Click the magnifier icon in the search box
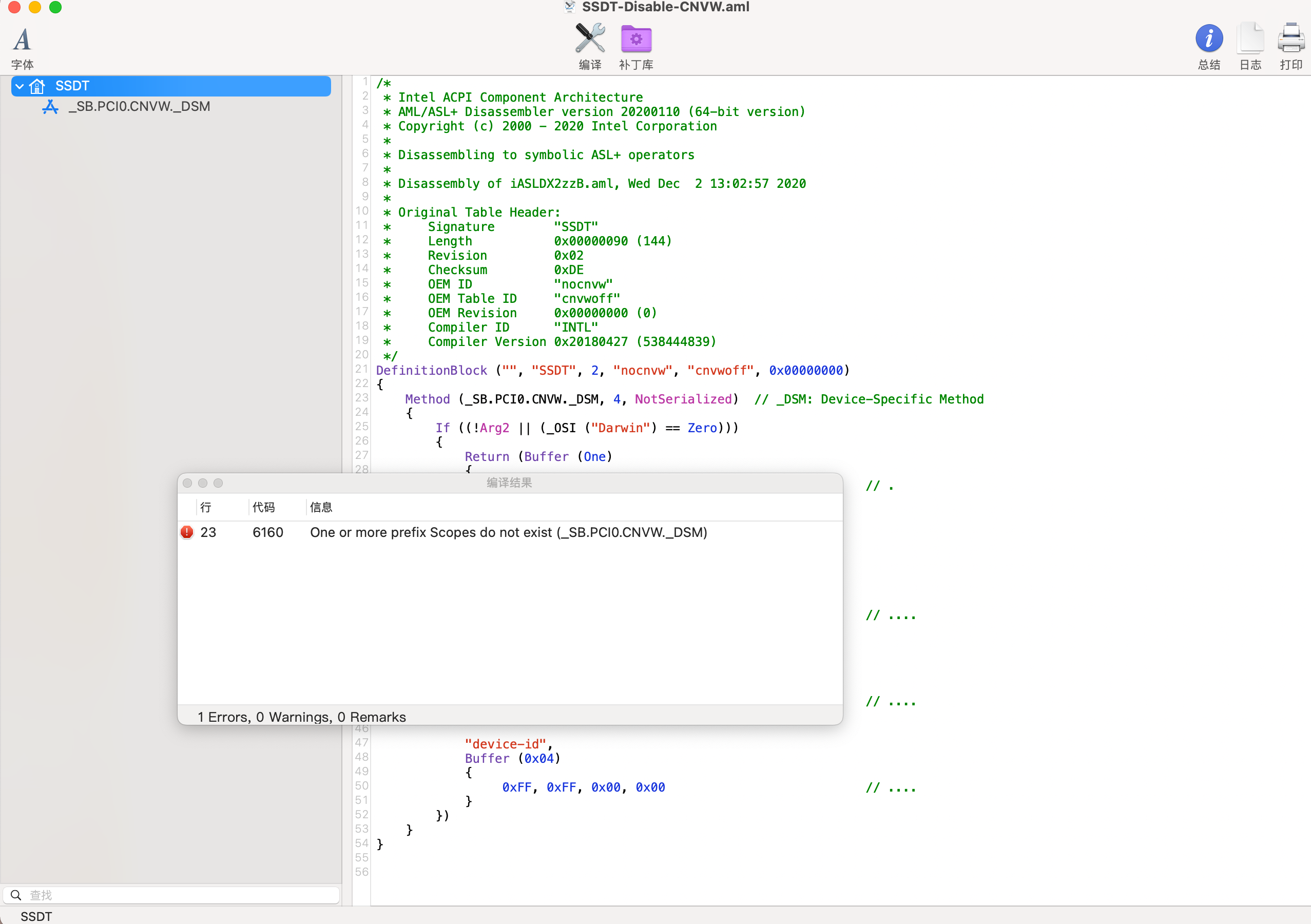Image resolution: width=1311 pixels, height=924 pixels. [15, 895]
